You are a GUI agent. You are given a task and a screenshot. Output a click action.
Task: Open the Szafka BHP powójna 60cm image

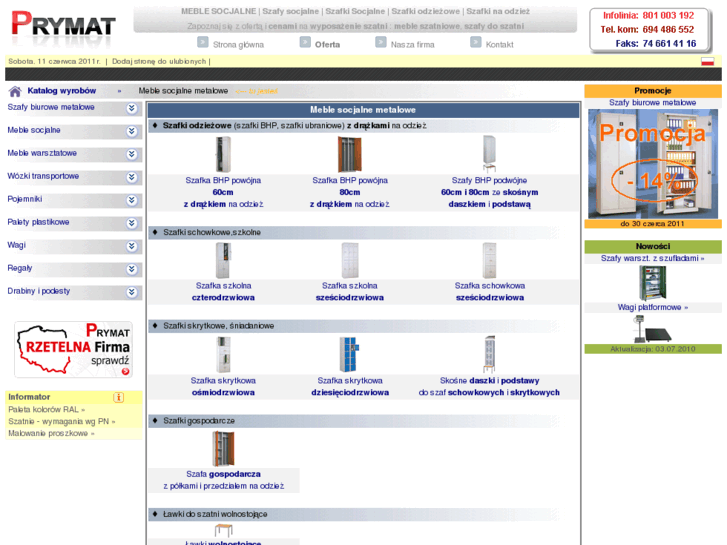pos(223,154)
